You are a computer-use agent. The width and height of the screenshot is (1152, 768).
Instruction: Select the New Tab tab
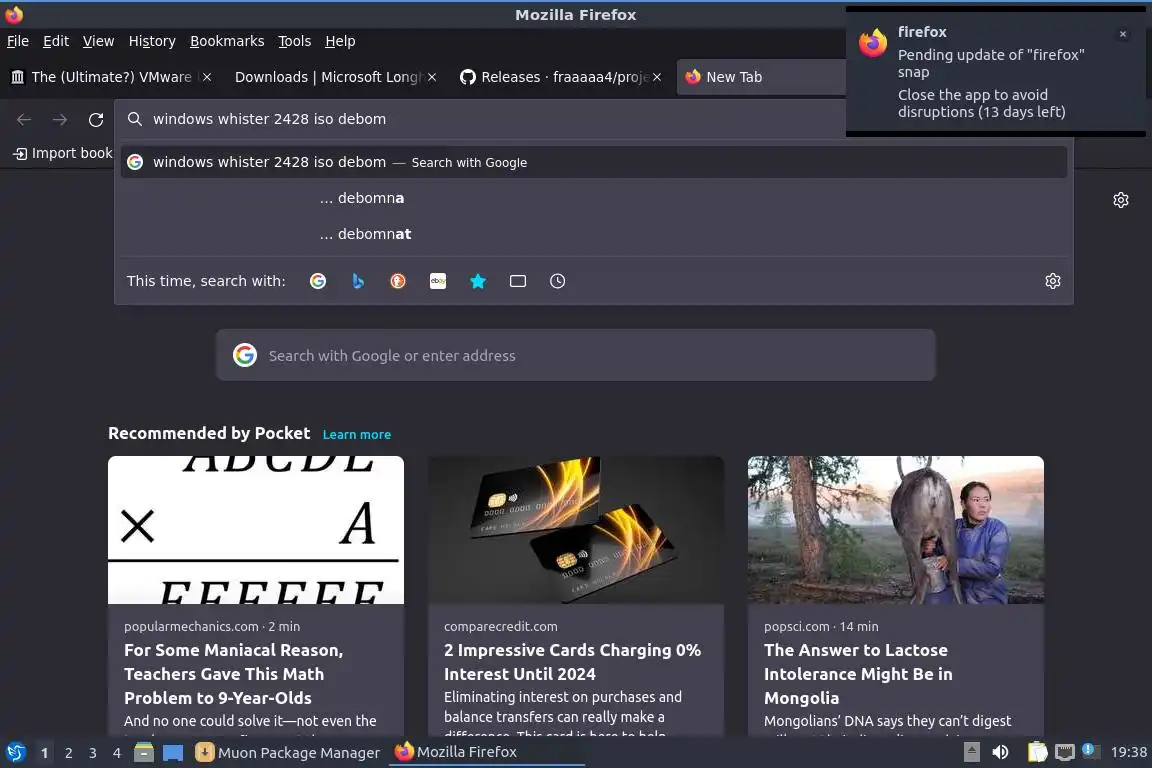[760, 77]
